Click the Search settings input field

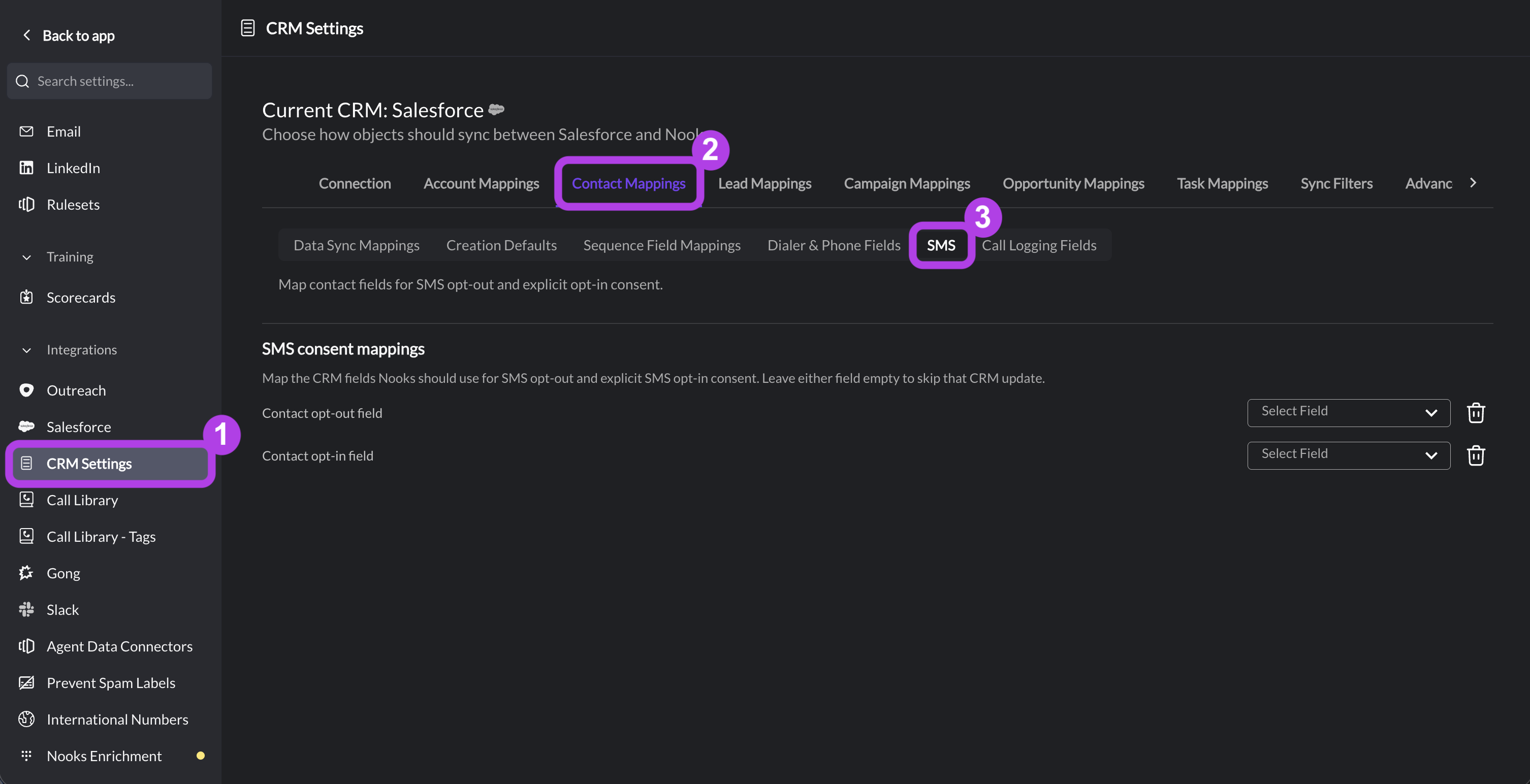click(109, 81)
